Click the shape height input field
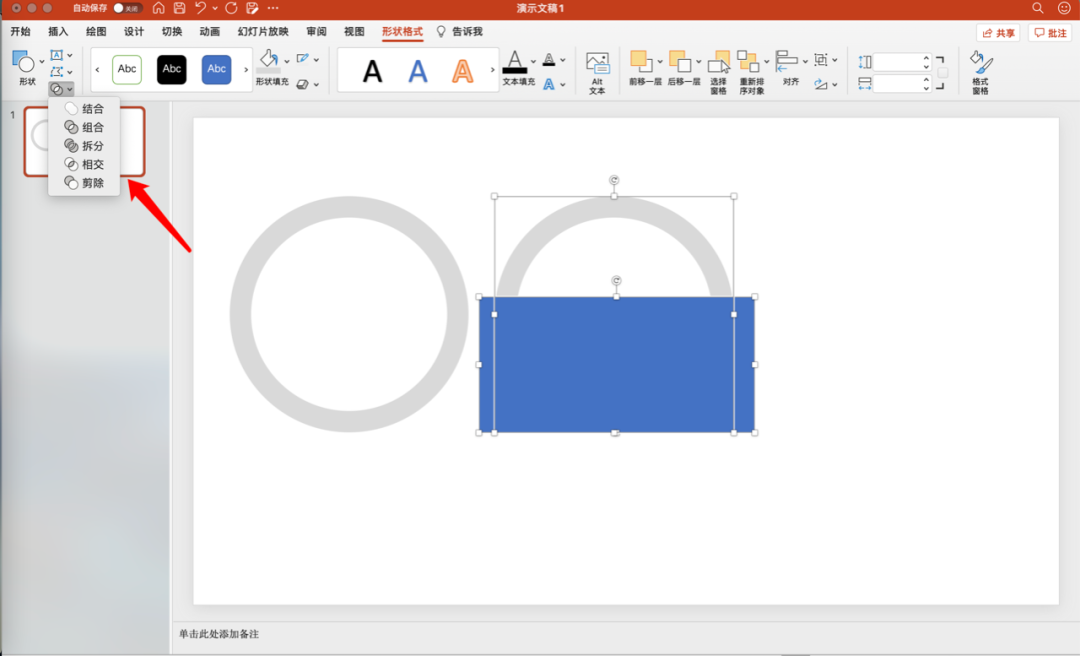Viewport: 1080px width, 656px height. [899, 62]
